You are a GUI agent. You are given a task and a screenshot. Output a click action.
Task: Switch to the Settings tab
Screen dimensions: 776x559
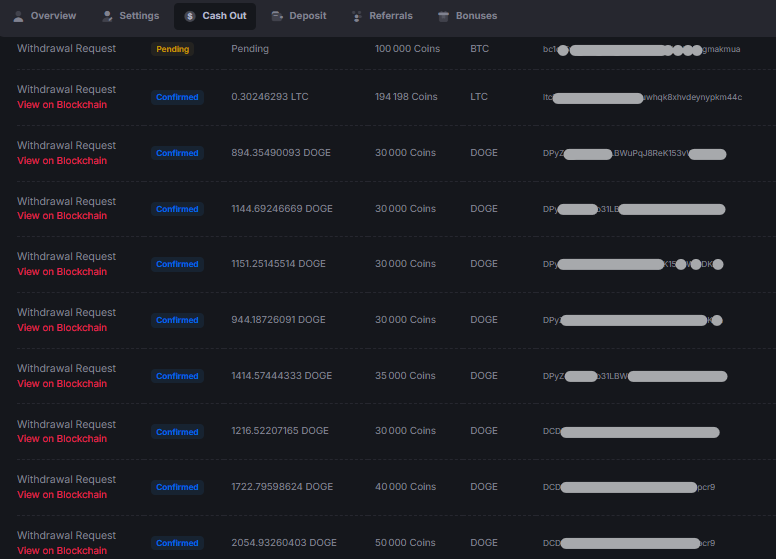point(131,16)
